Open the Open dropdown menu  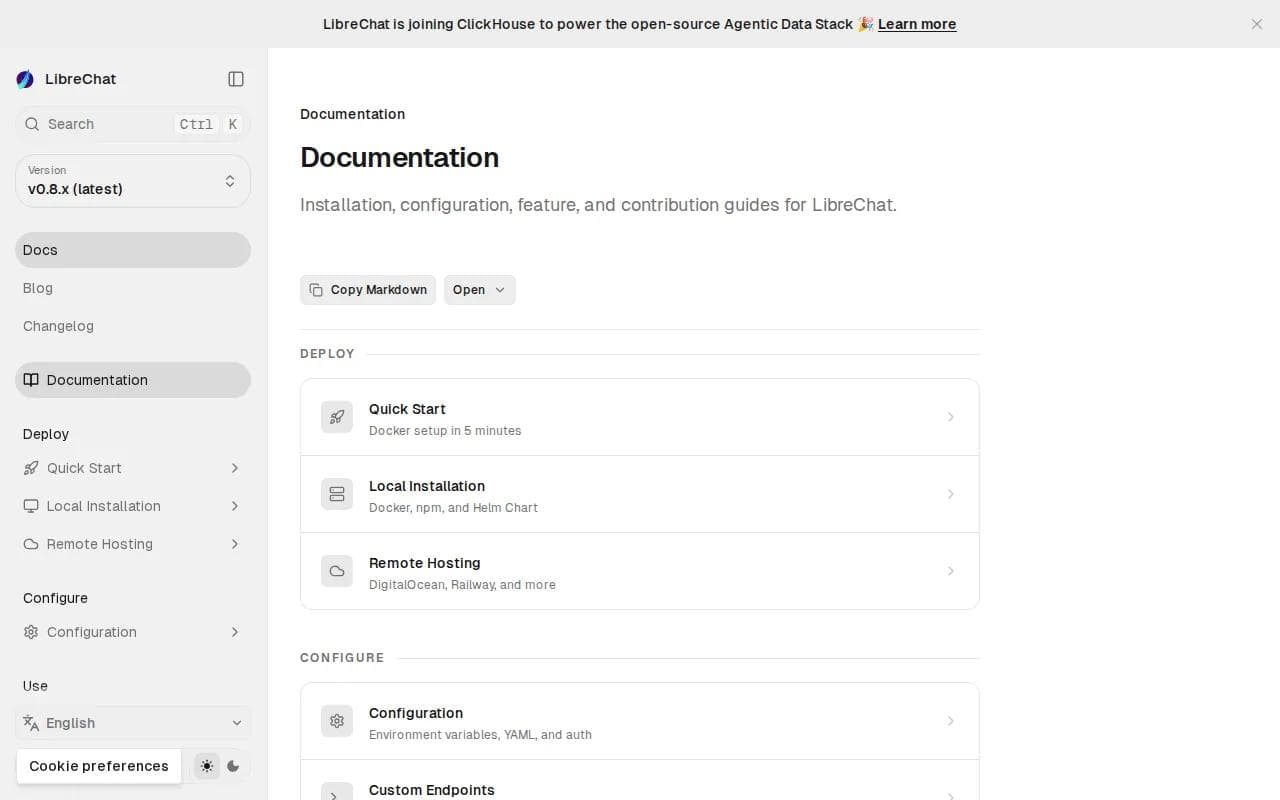click(x=480, y=290)
